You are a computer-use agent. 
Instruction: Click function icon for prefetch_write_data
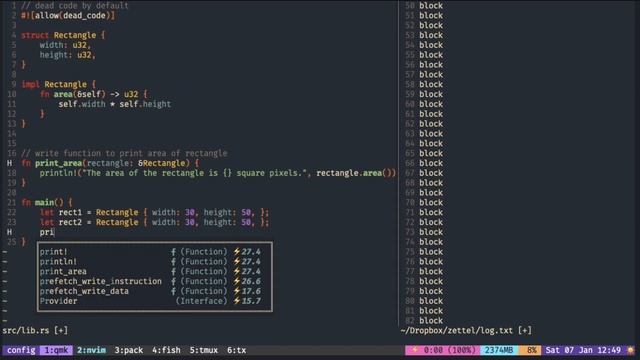(x=173, y=291)
